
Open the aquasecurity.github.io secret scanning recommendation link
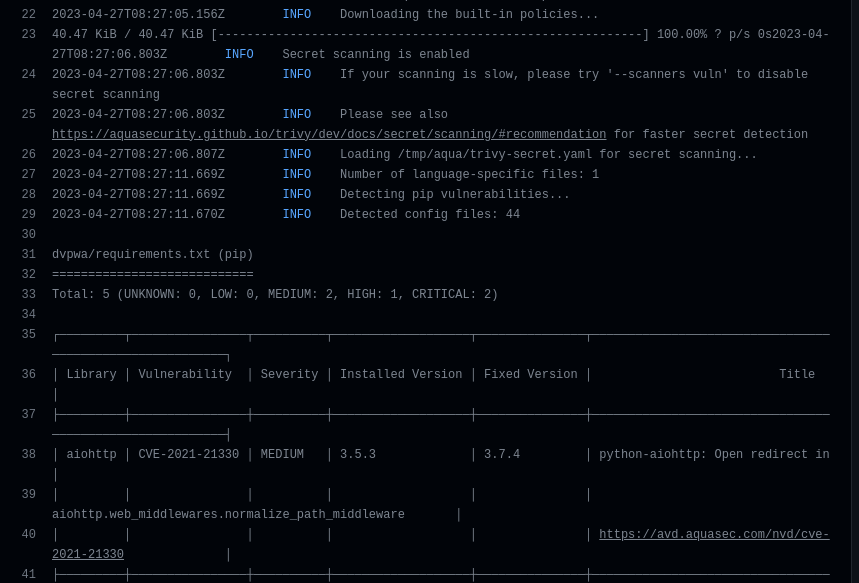click(x=329, y=134)
